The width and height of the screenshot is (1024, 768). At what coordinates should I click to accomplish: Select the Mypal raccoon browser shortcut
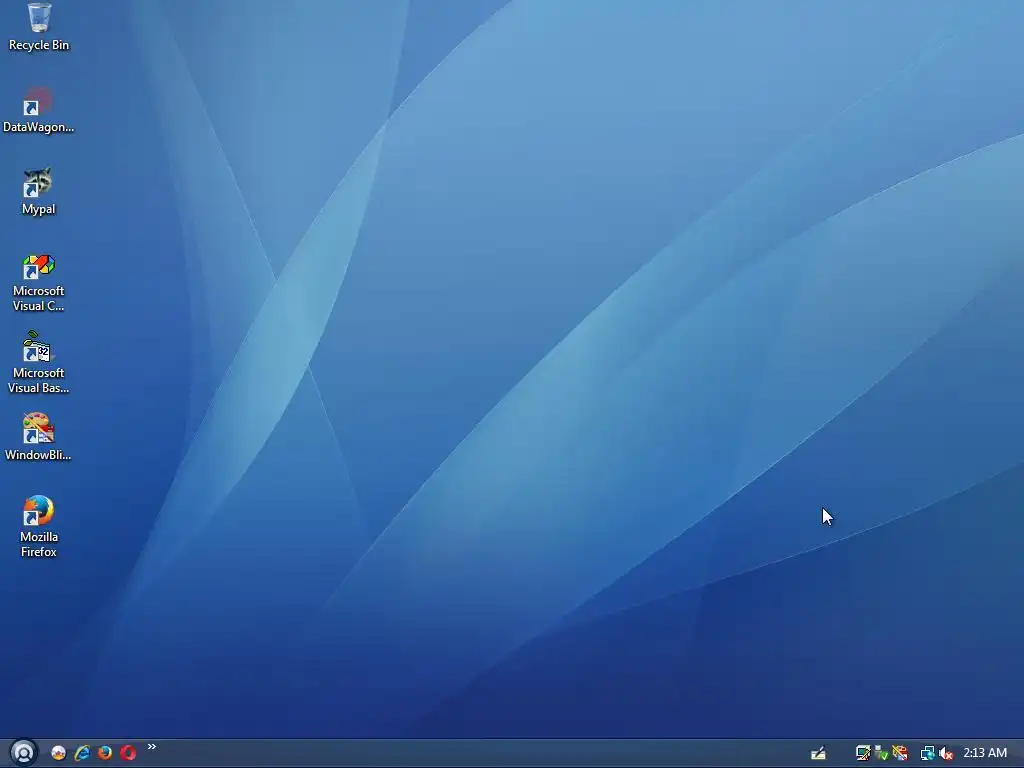coord(38,192)
